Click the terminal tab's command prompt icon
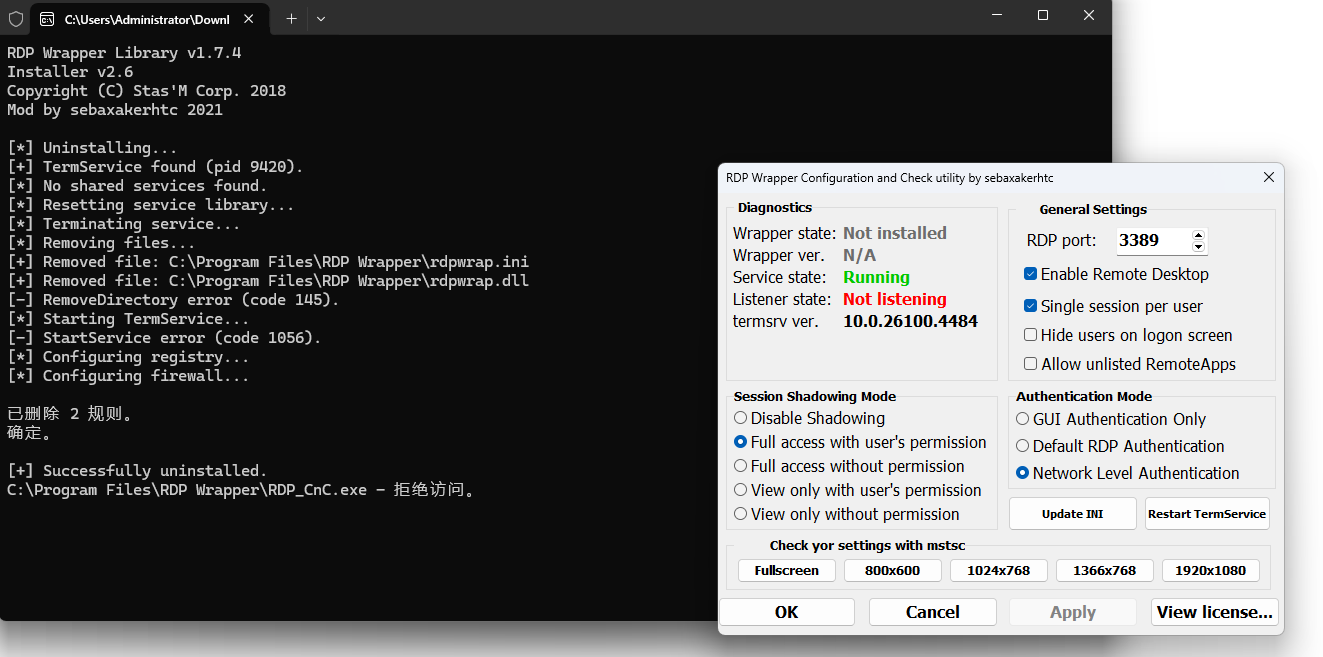Image resolution: width=1323 pixels, height=657 pixels. point(46,18)
